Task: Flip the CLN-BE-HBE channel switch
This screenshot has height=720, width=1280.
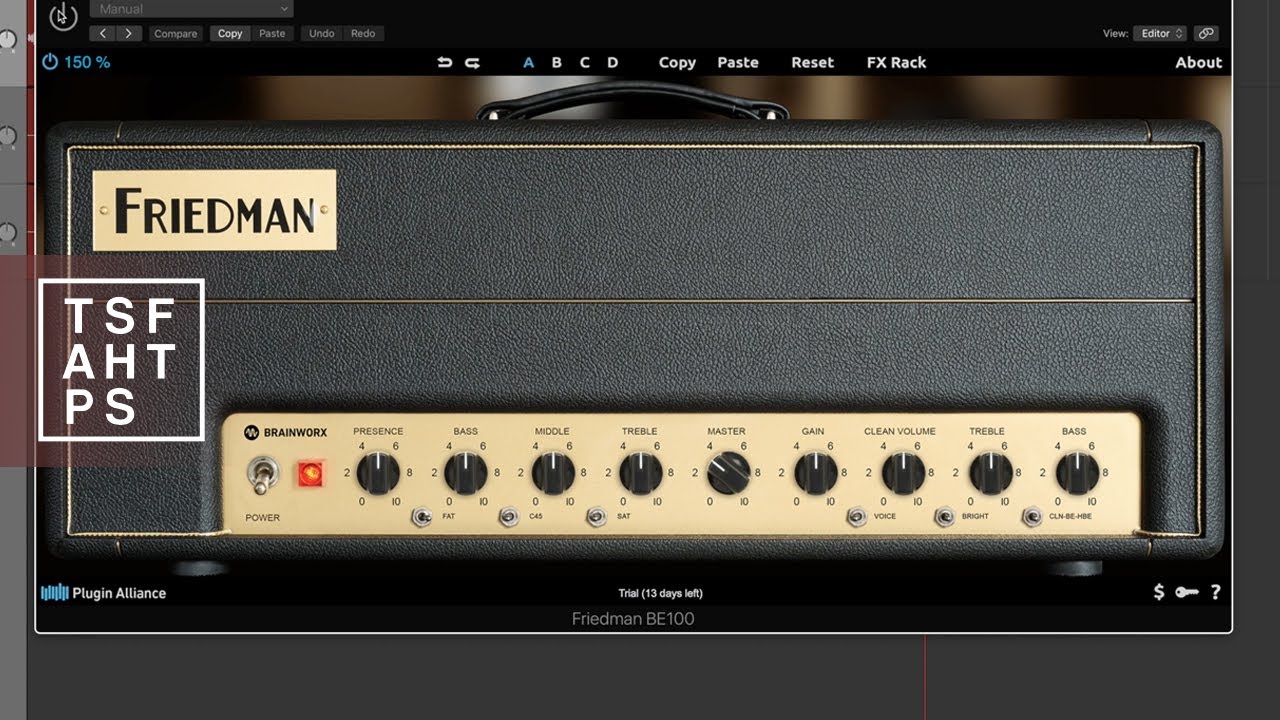Action: click(1032, 517)
